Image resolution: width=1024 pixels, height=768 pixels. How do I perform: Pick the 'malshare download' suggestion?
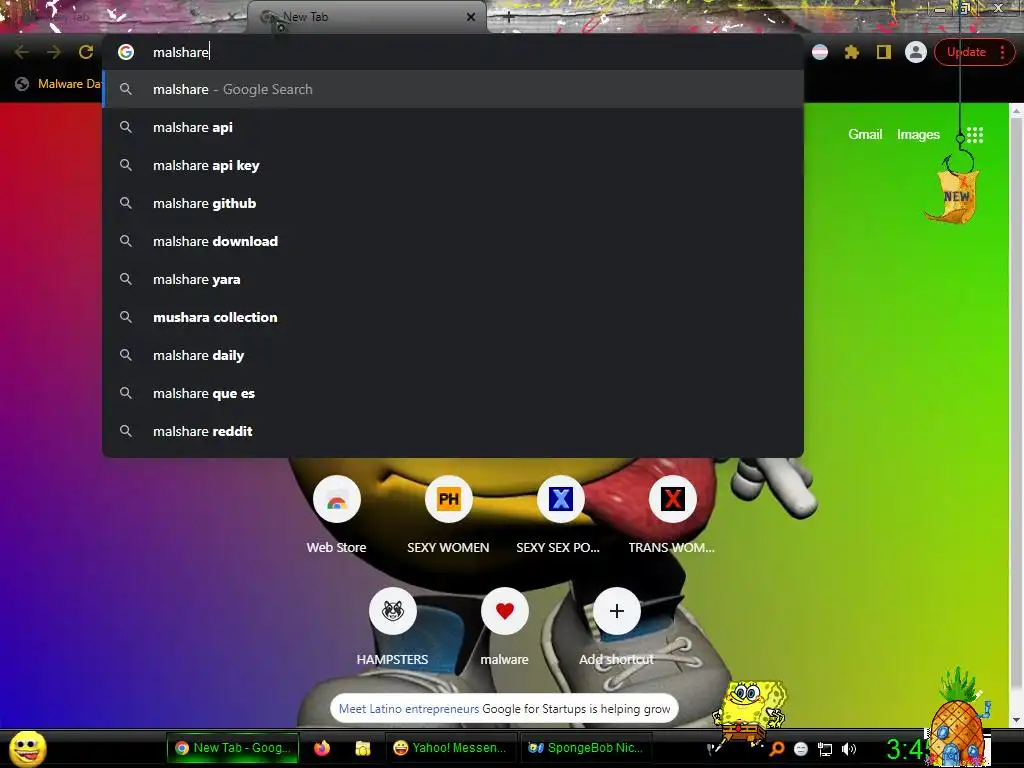(x=453, y=241)
